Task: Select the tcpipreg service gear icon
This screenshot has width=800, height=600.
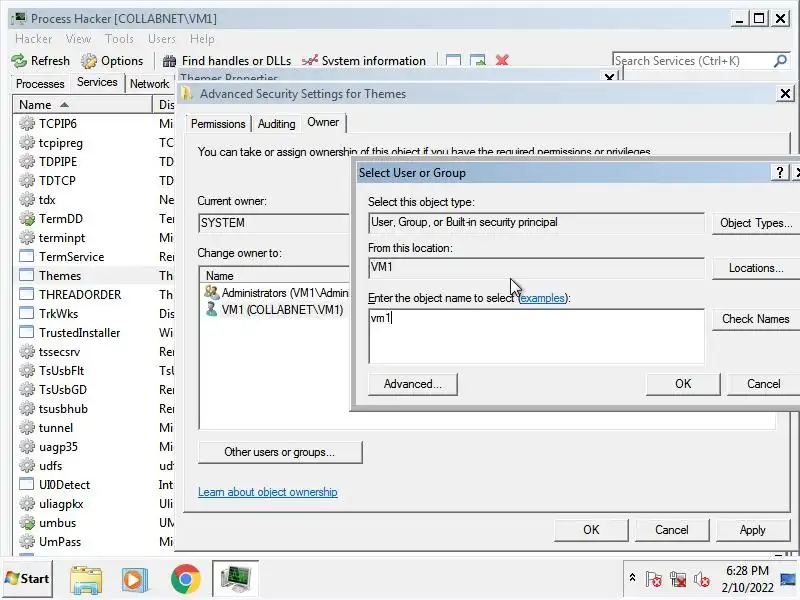Action: tap(27, 143)
